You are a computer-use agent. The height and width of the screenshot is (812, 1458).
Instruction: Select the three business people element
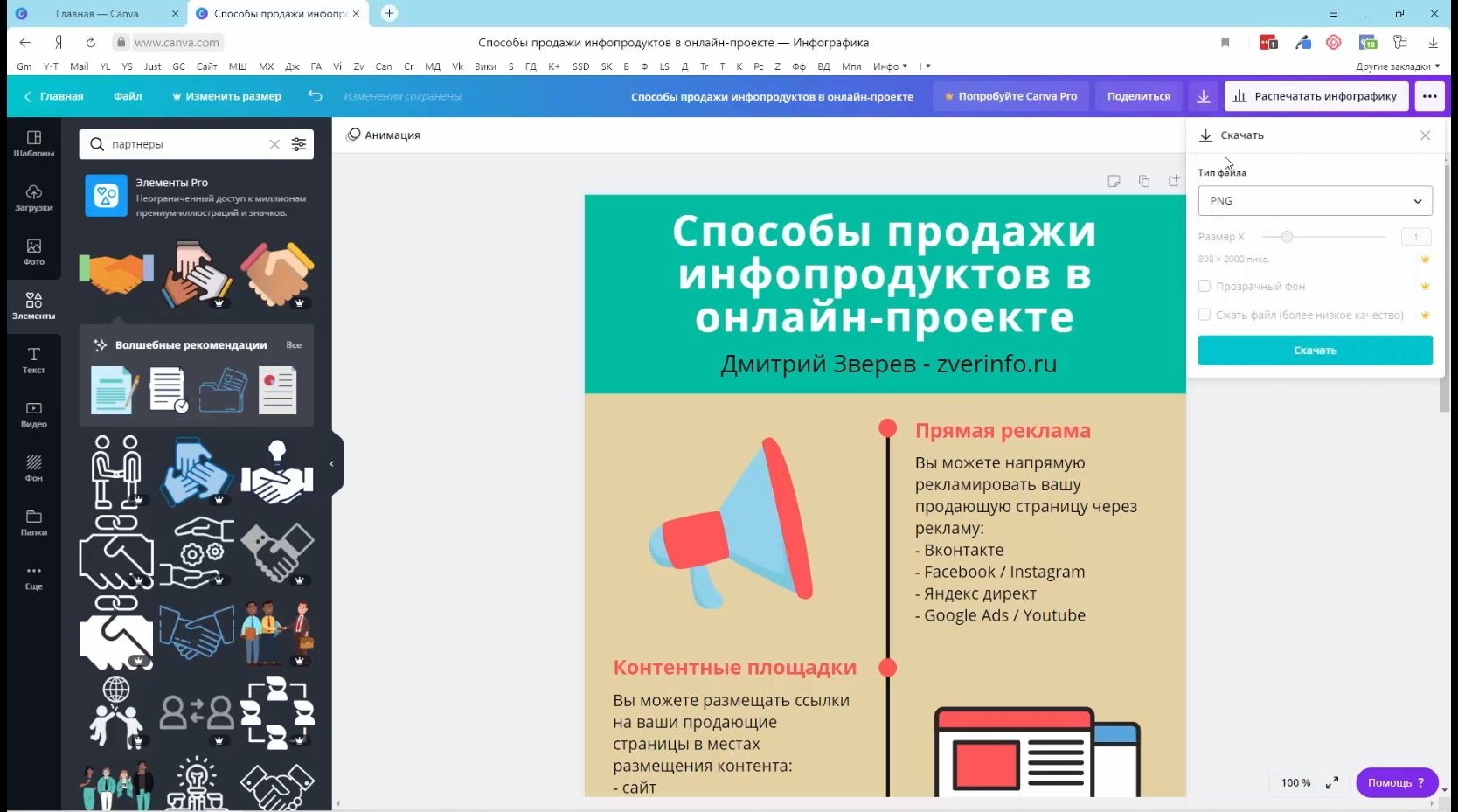coord(277,632)
